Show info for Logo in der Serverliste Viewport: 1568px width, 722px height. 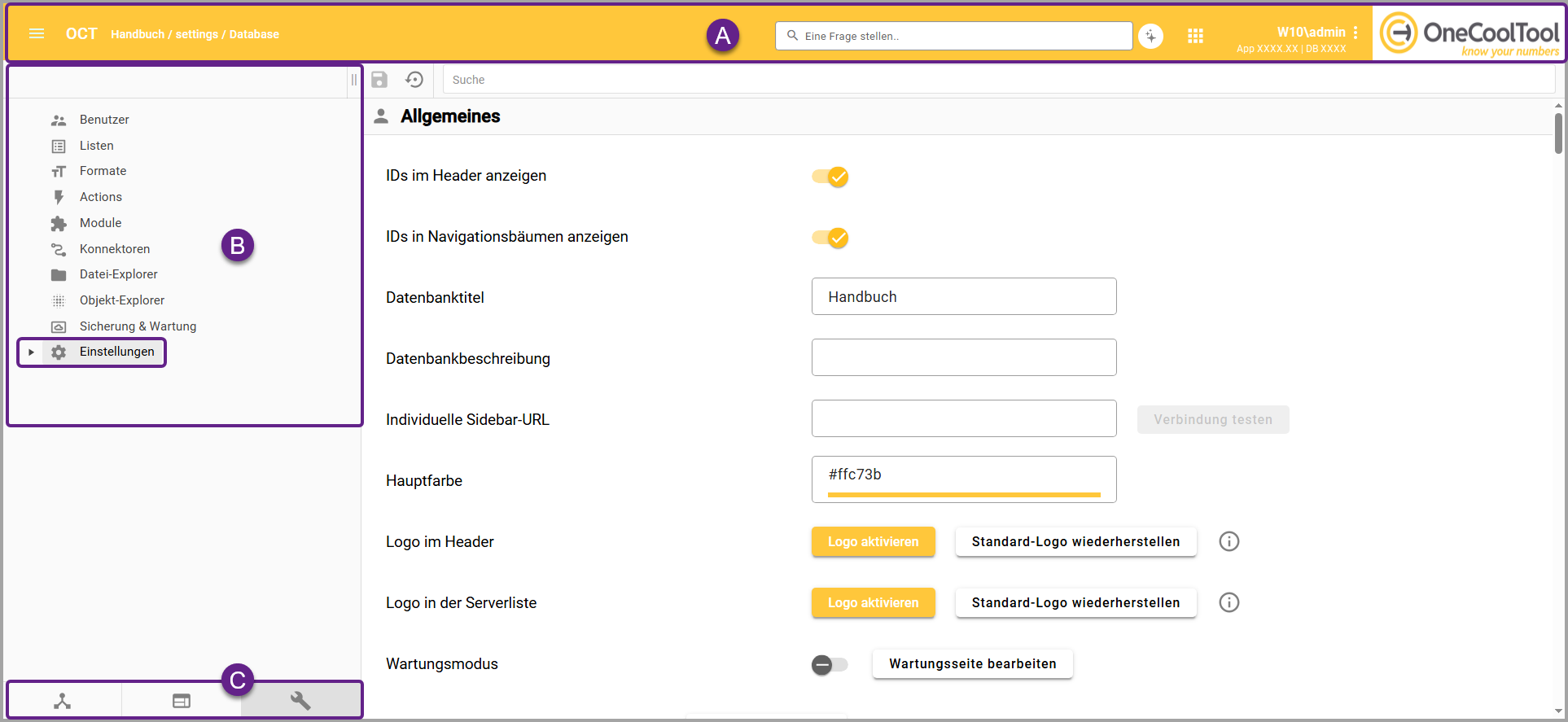[1229, 602]
